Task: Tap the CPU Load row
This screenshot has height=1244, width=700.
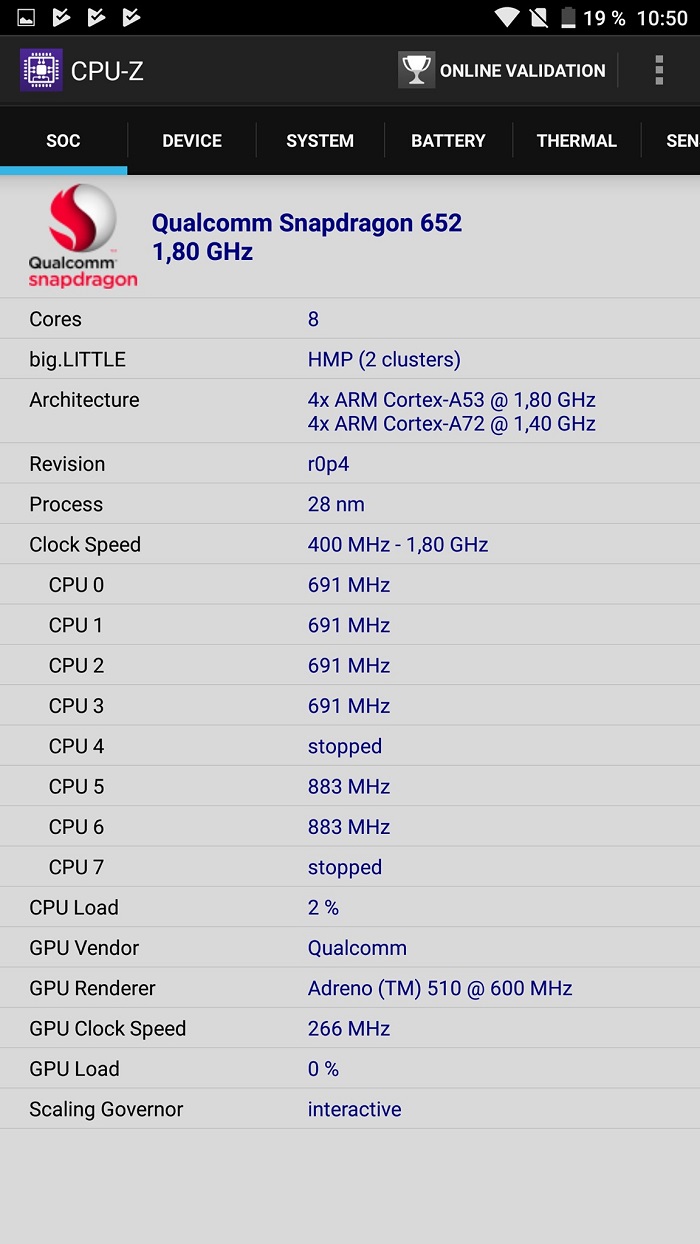Action: [350, 907]
